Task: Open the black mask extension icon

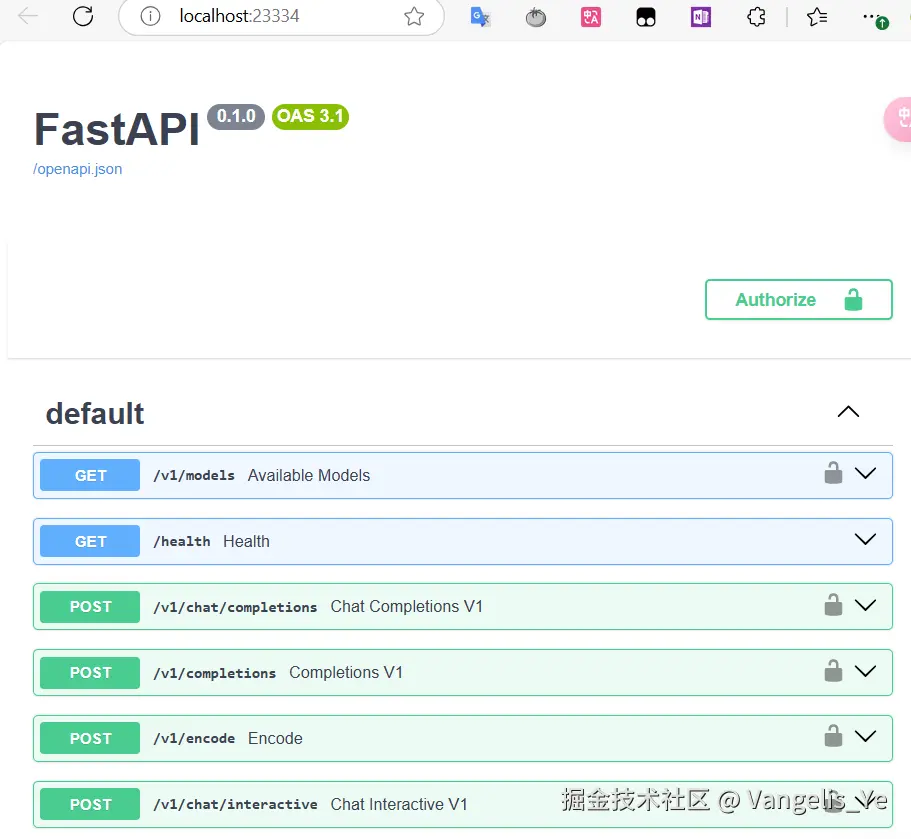Action: pos(645,17)
